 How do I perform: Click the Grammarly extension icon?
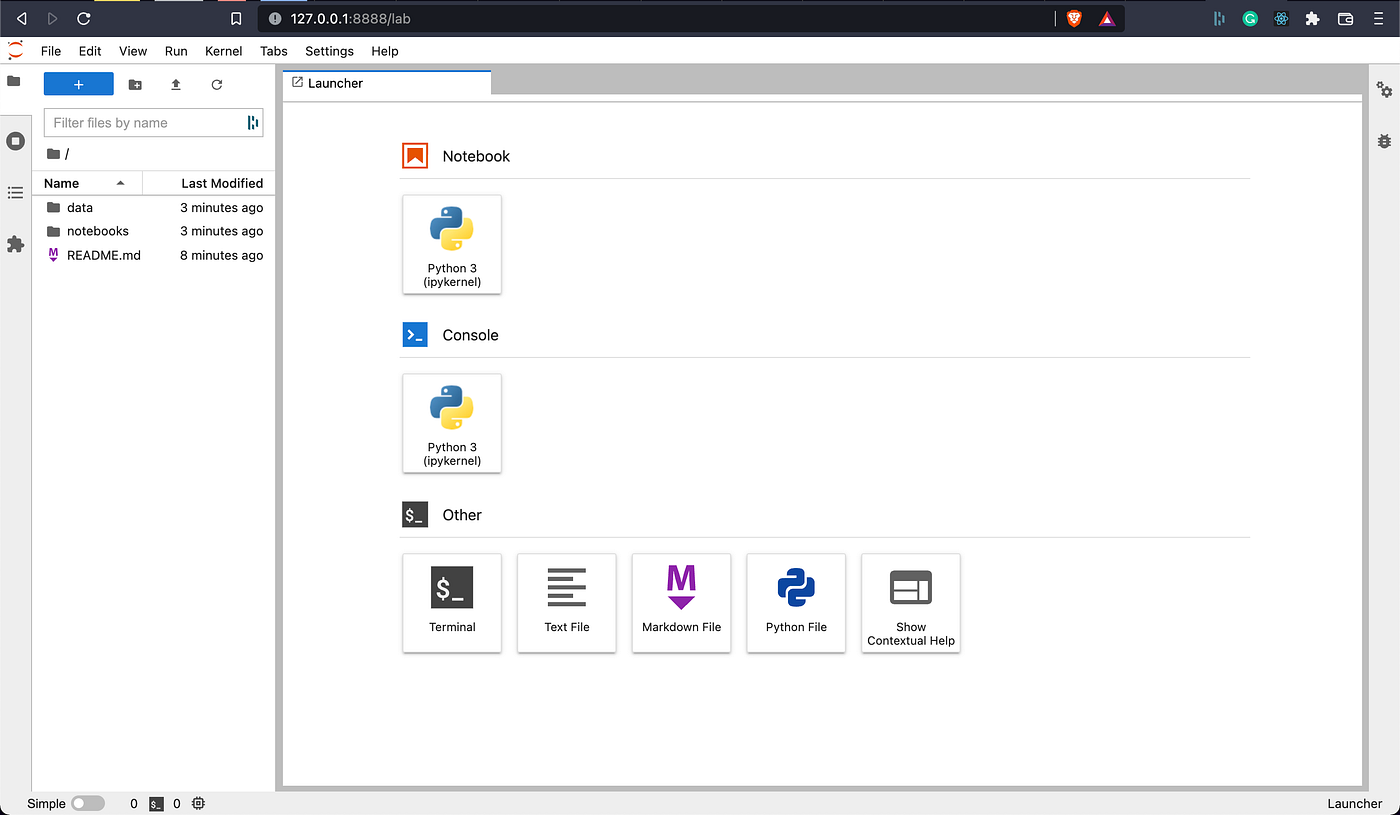click(1250, 18)
